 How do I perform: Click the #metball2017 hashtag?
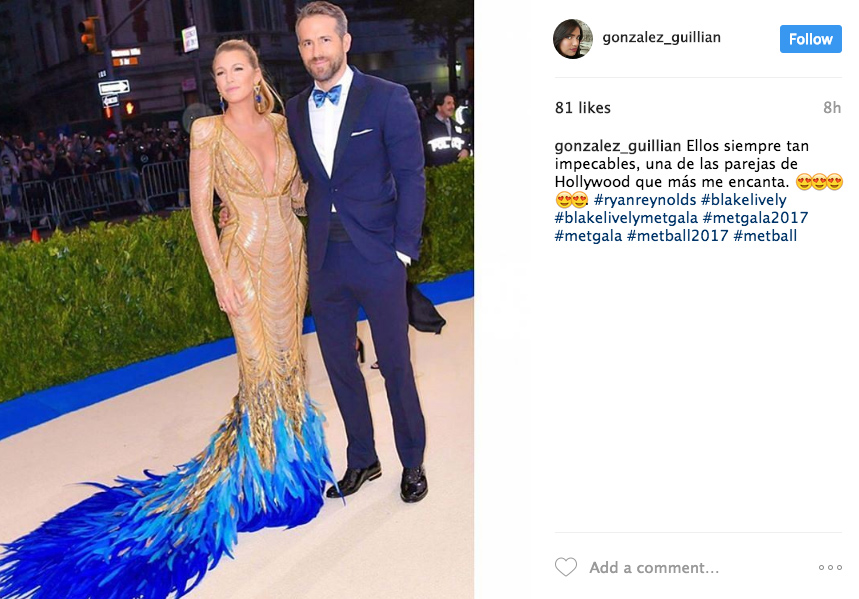[x=677, y=236]
